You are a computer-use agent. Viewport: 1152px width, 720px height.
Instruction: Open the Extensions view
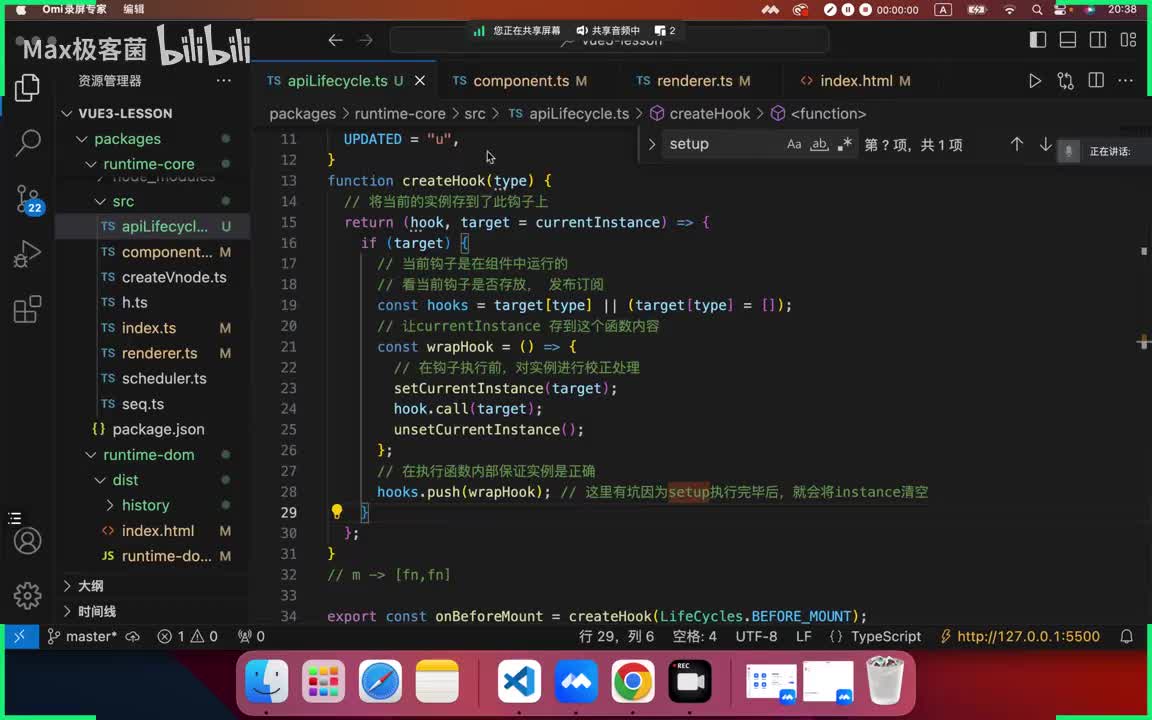coord(27,309)
